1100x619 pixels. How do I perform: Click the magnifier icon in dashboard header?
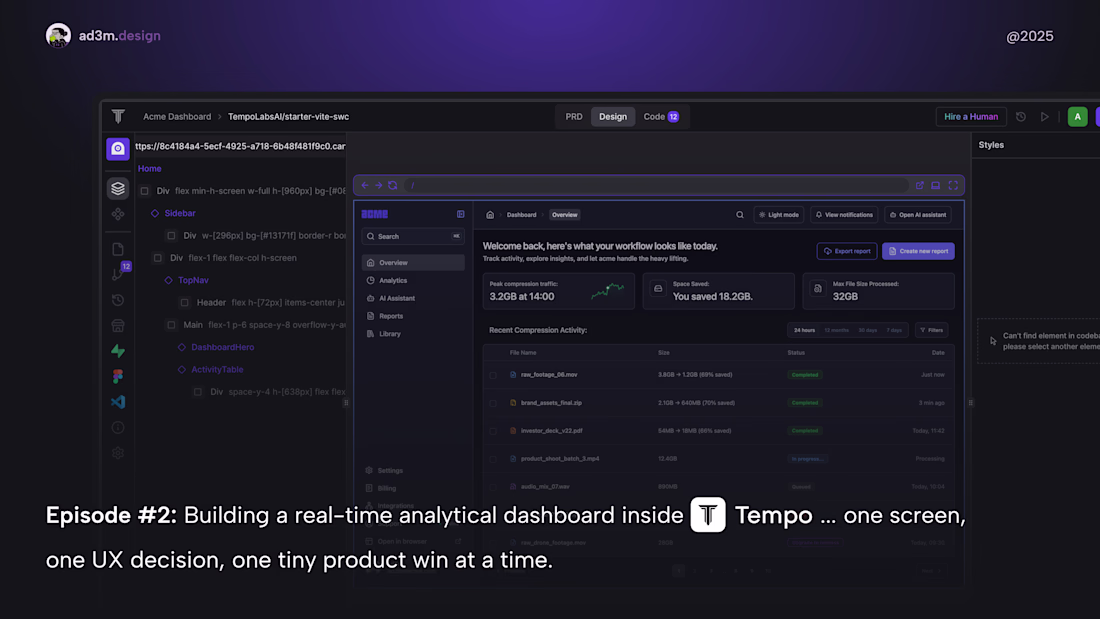(739, 215)
